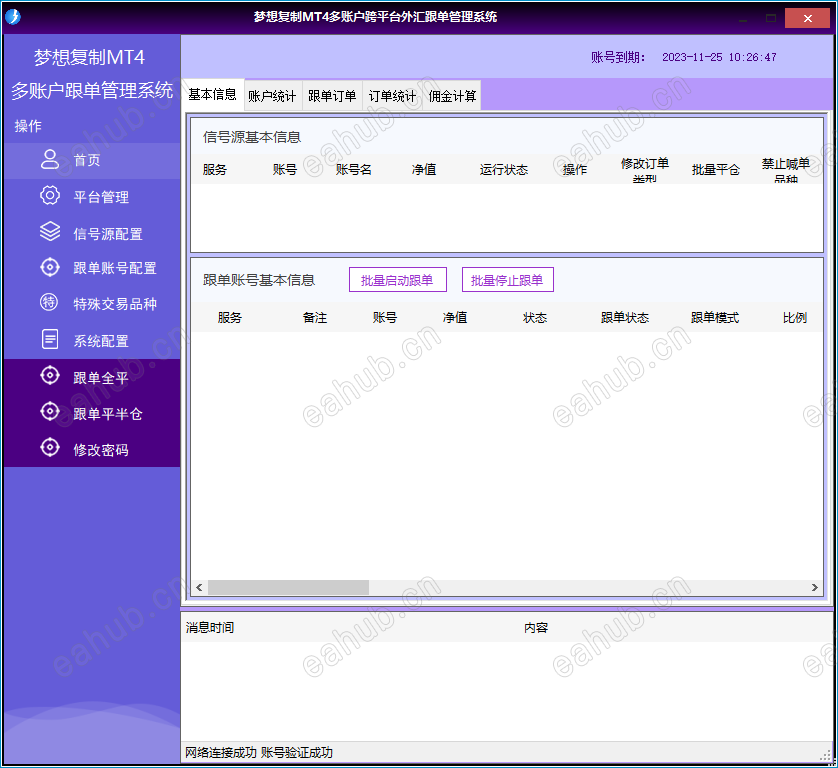Switch to the 跟单订单 tab

332,96
